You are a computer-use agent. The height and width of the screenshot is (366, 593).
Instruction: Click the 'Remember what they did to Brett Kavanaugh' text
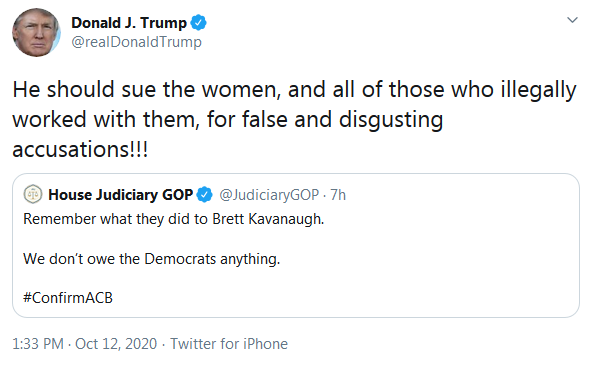click(x=174, y=219)
